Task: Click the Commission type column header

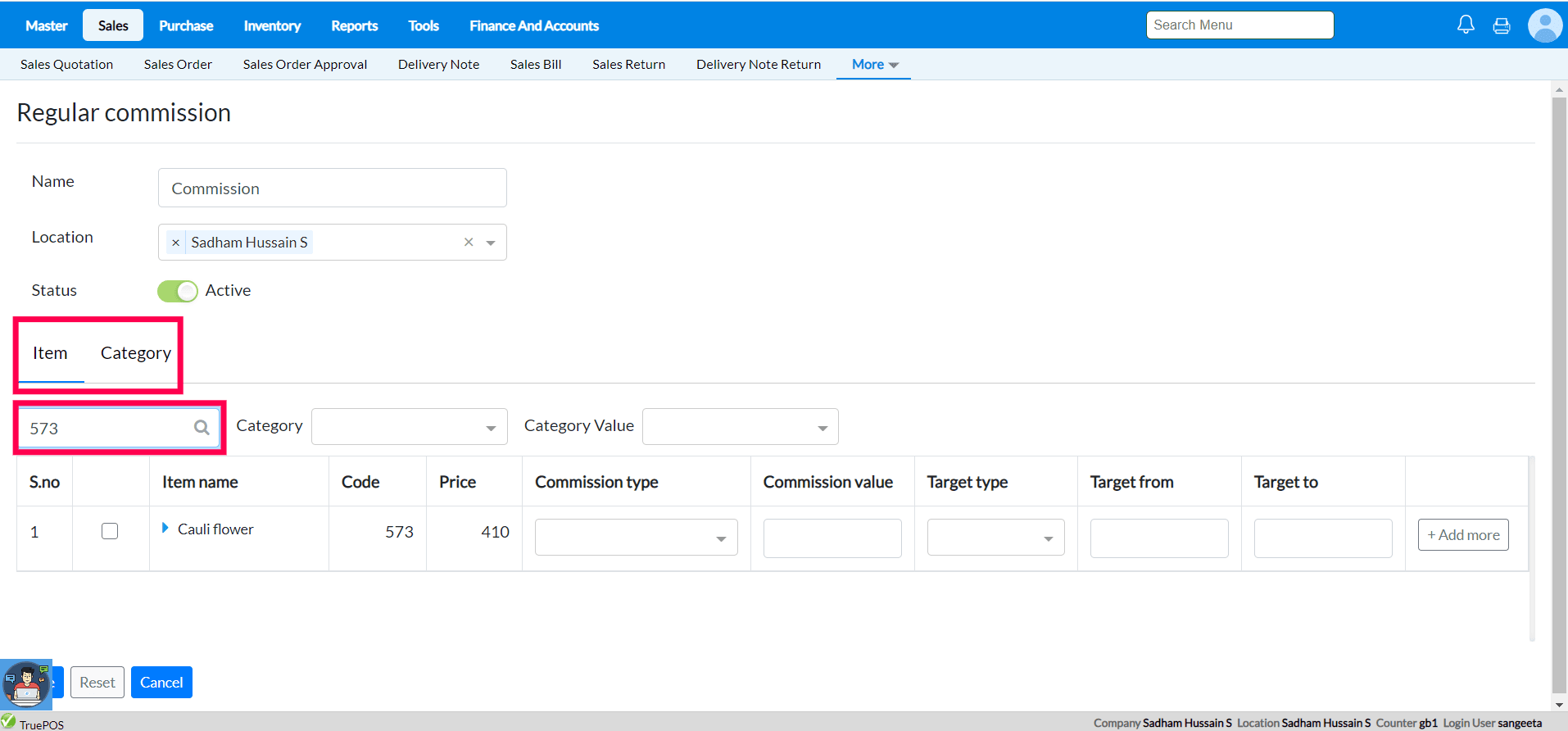Action: (x=596, y=482)
